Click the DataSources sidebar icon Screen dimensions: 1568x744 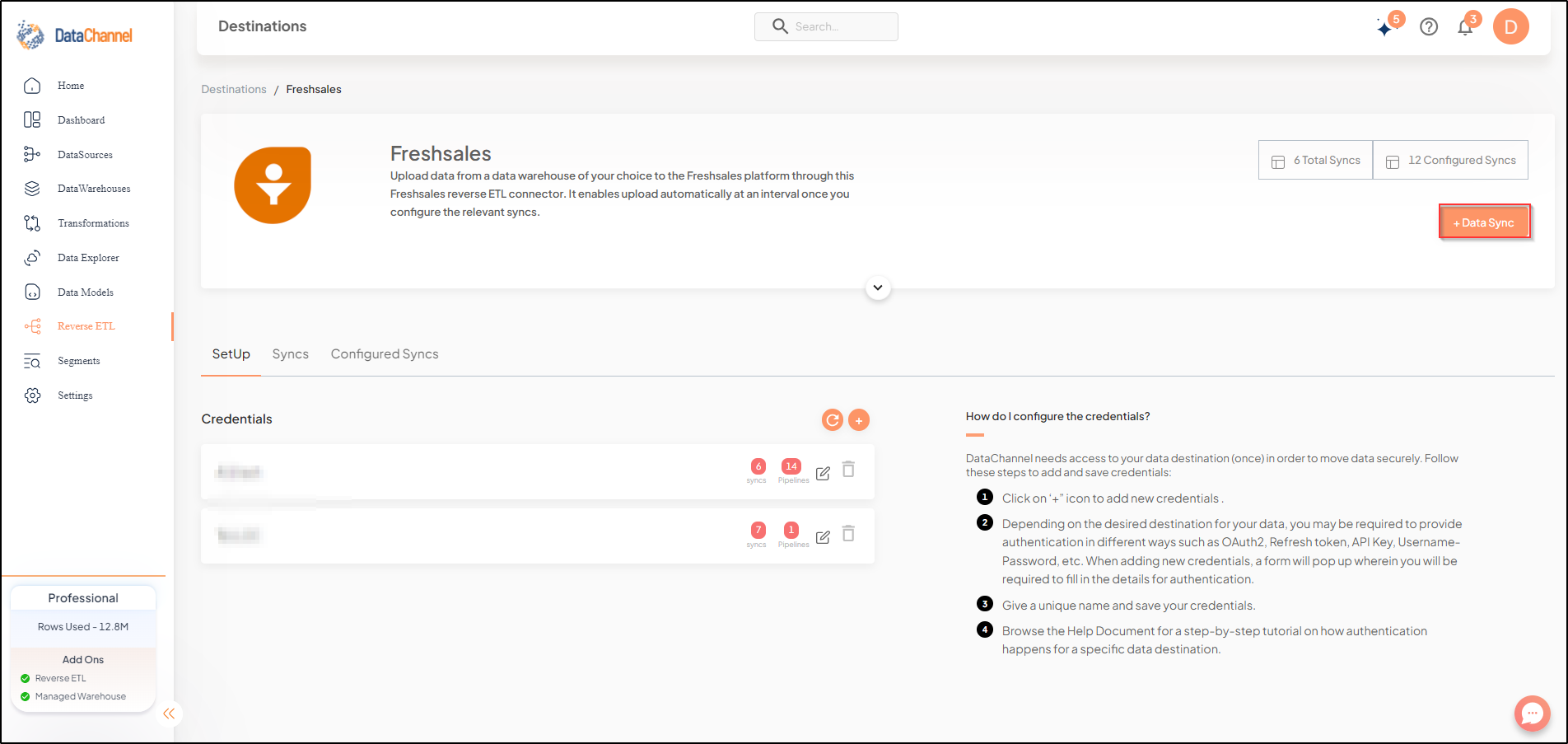[32, 154]
